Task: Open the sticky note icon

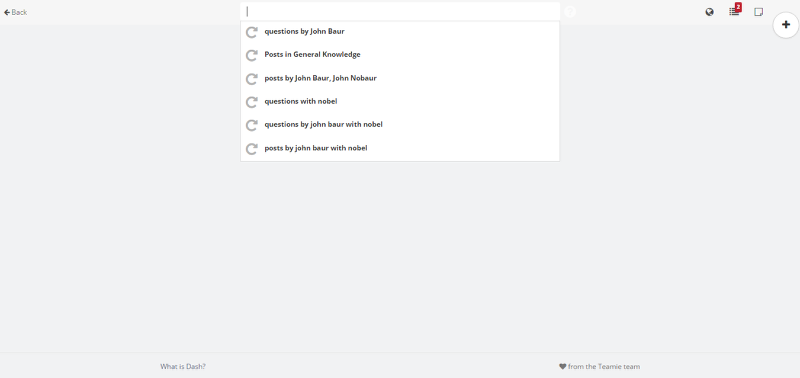Action: tap(759, 12)
